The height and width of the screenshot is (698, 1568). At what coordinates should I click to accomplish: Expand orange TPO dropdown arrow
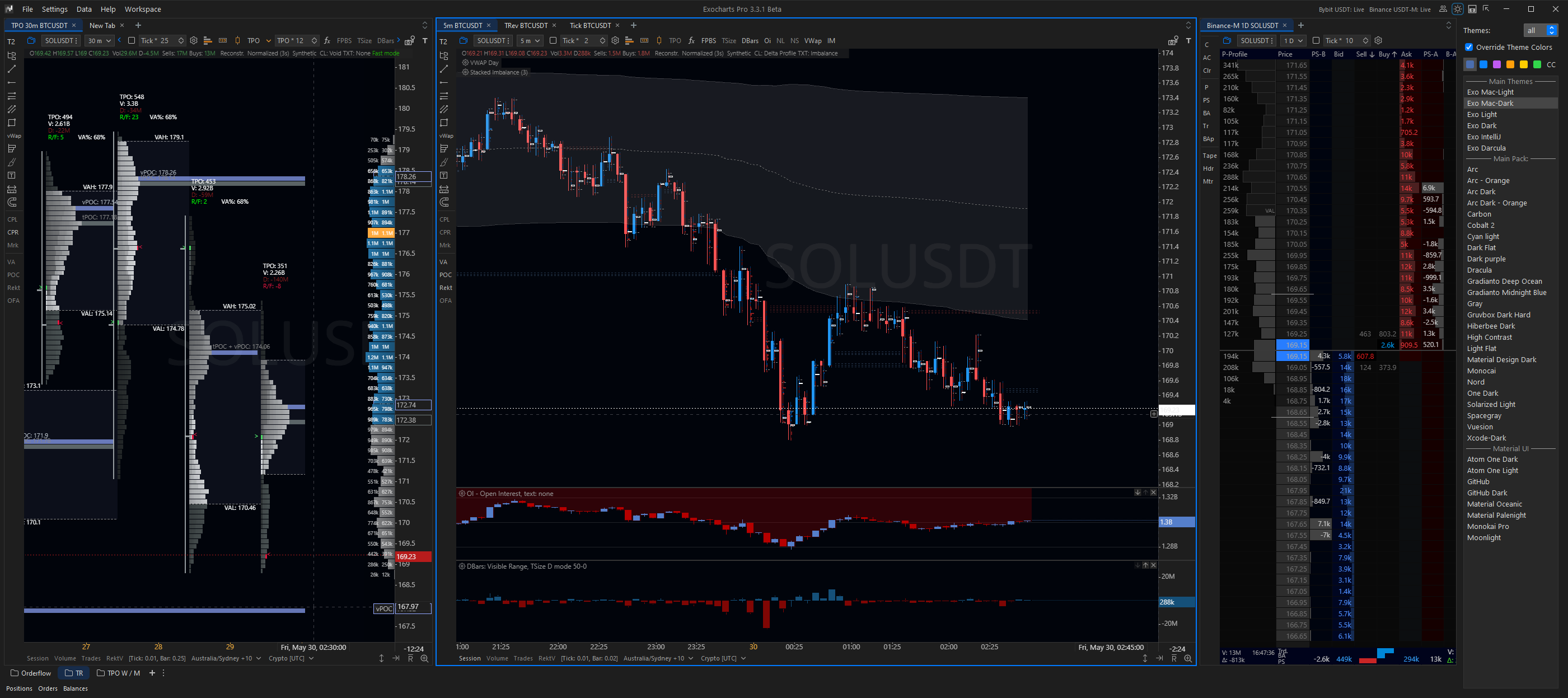pyautogui.click(x=269, y=41)
